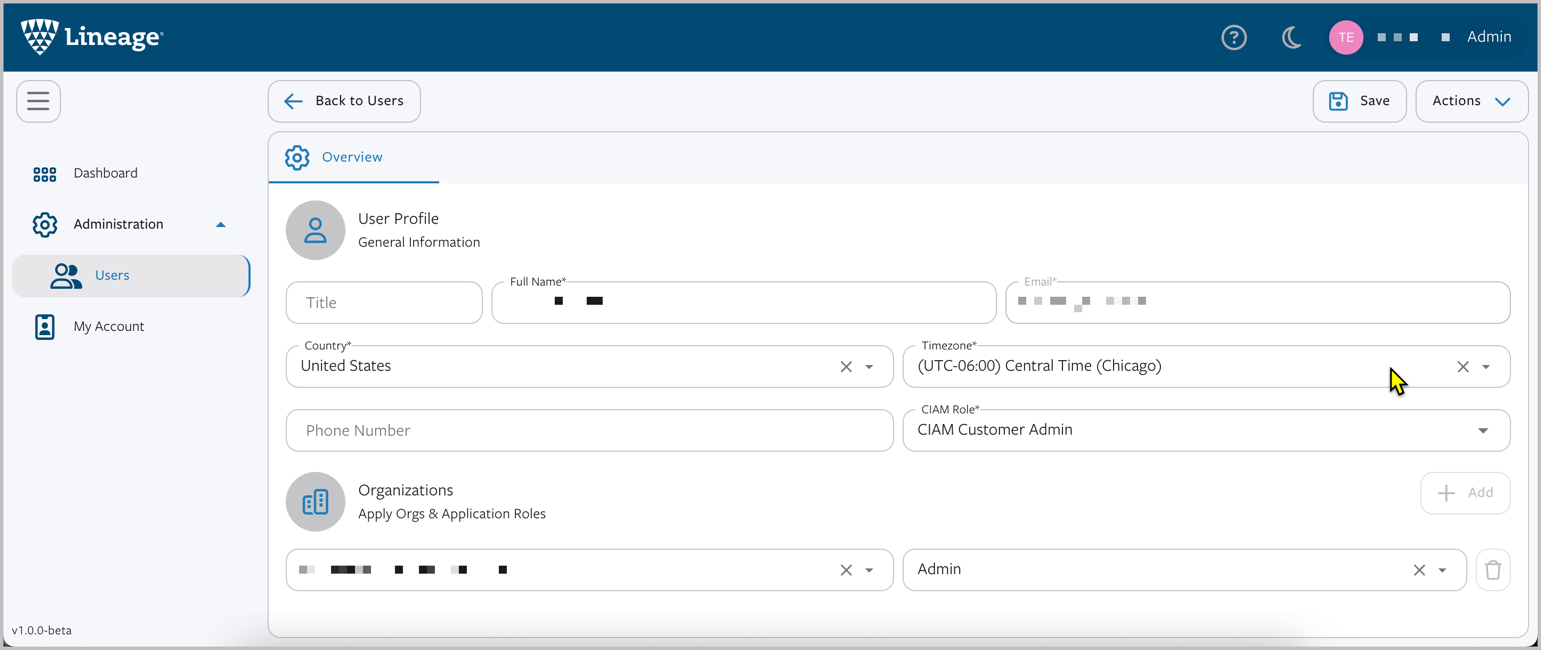Screen dimensions: 1541x650
Task: Go back to Users list
Action: point(344,101)
